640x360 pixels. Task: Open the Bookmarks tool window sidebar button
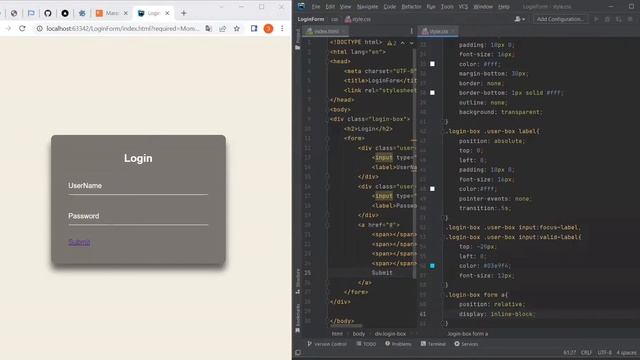pos(298,318)
